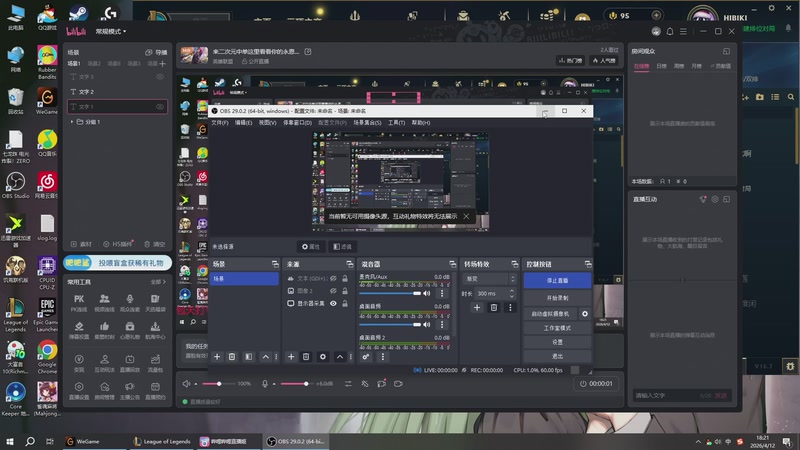Open virtual camera settings gear in OBS controls

point(585,314)
